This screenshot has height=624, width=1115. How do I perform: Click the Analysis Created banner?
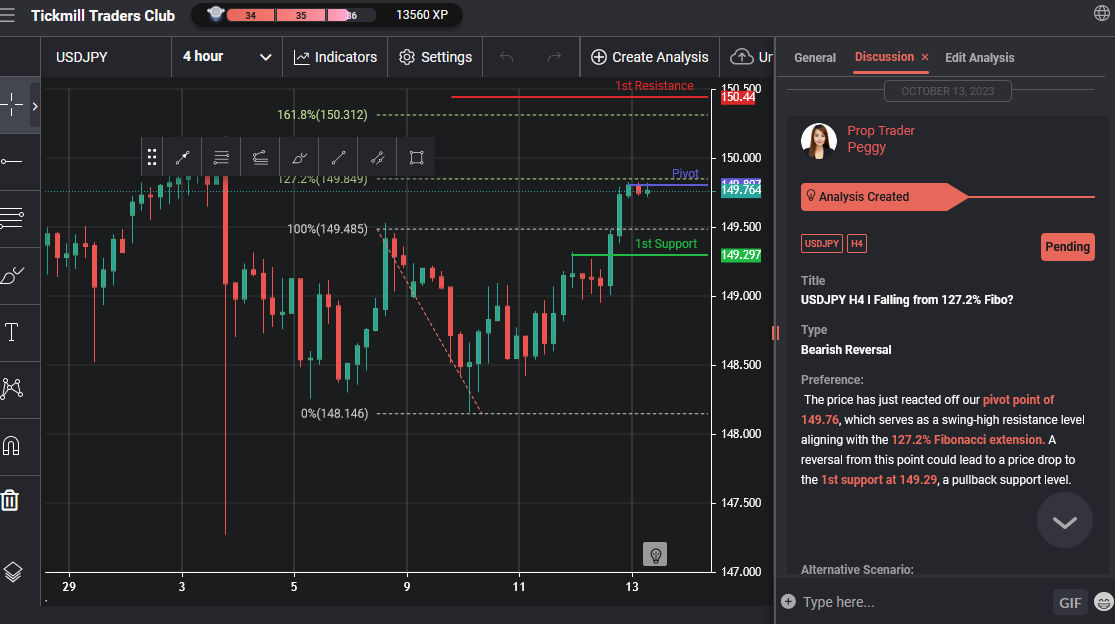click(x=884, y=197)
